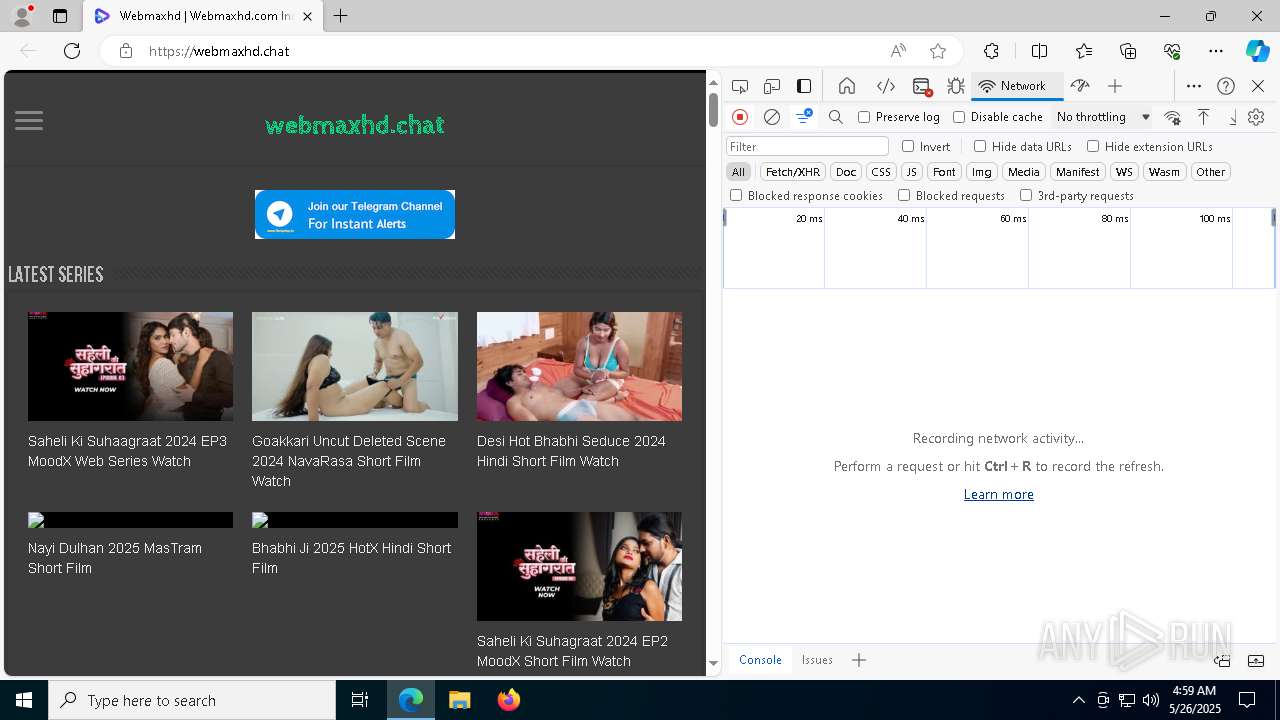This screenshot has width=1280, height=720.
Task: Open the No throttling dropdown
Action: pyautogui.click(x=1103, y=117)
